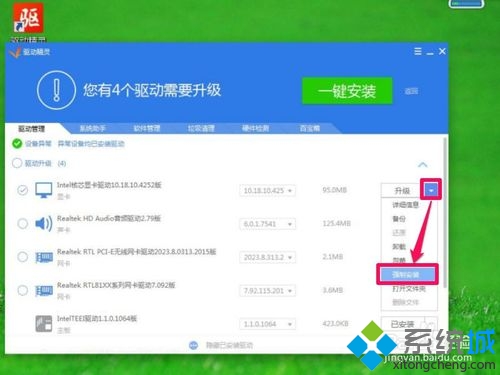This screenshot has width=500, height=375.
Task: Click 异常设备均已安装驱动 status text
Action: 91,144
